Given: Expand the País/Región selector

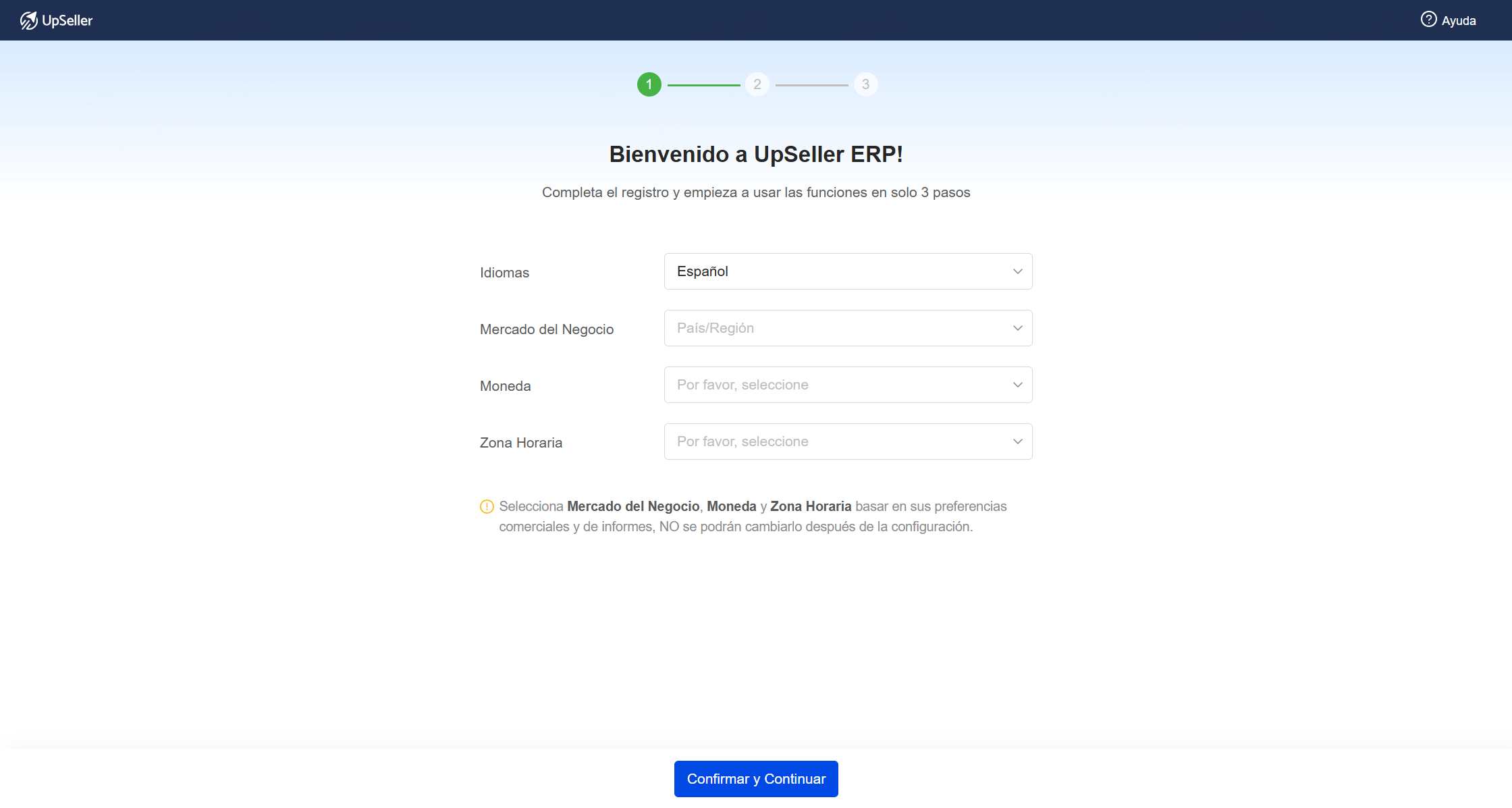Looking at the screenshot, I should coord(848,328).
